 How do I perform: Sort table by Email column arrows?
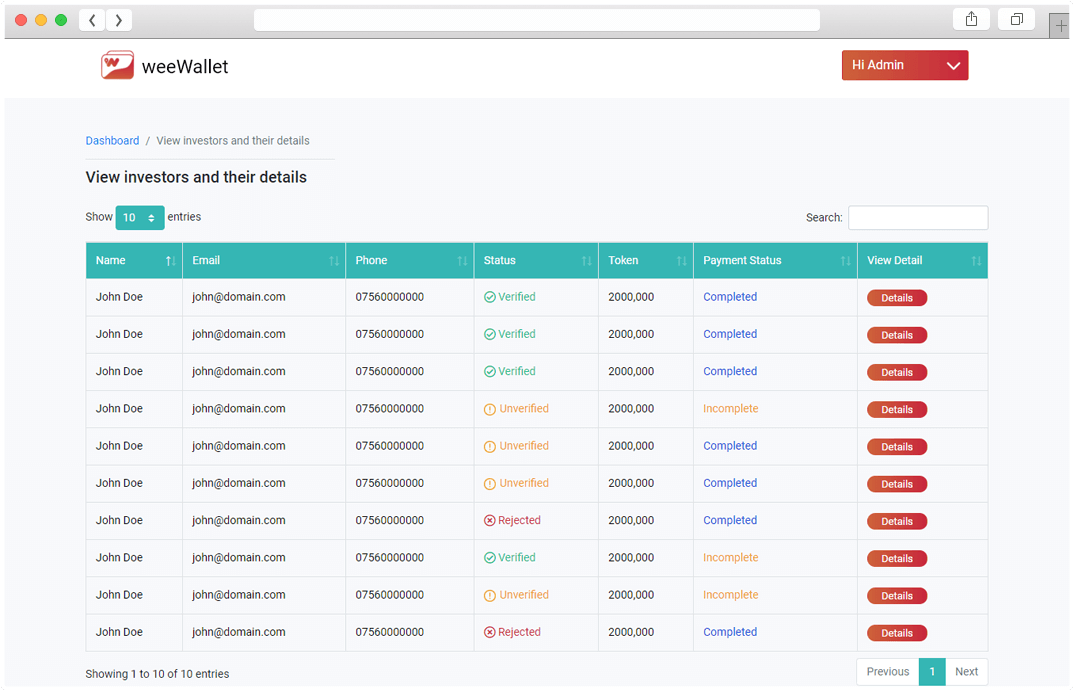pyautogui.click(x=334, y=261)
